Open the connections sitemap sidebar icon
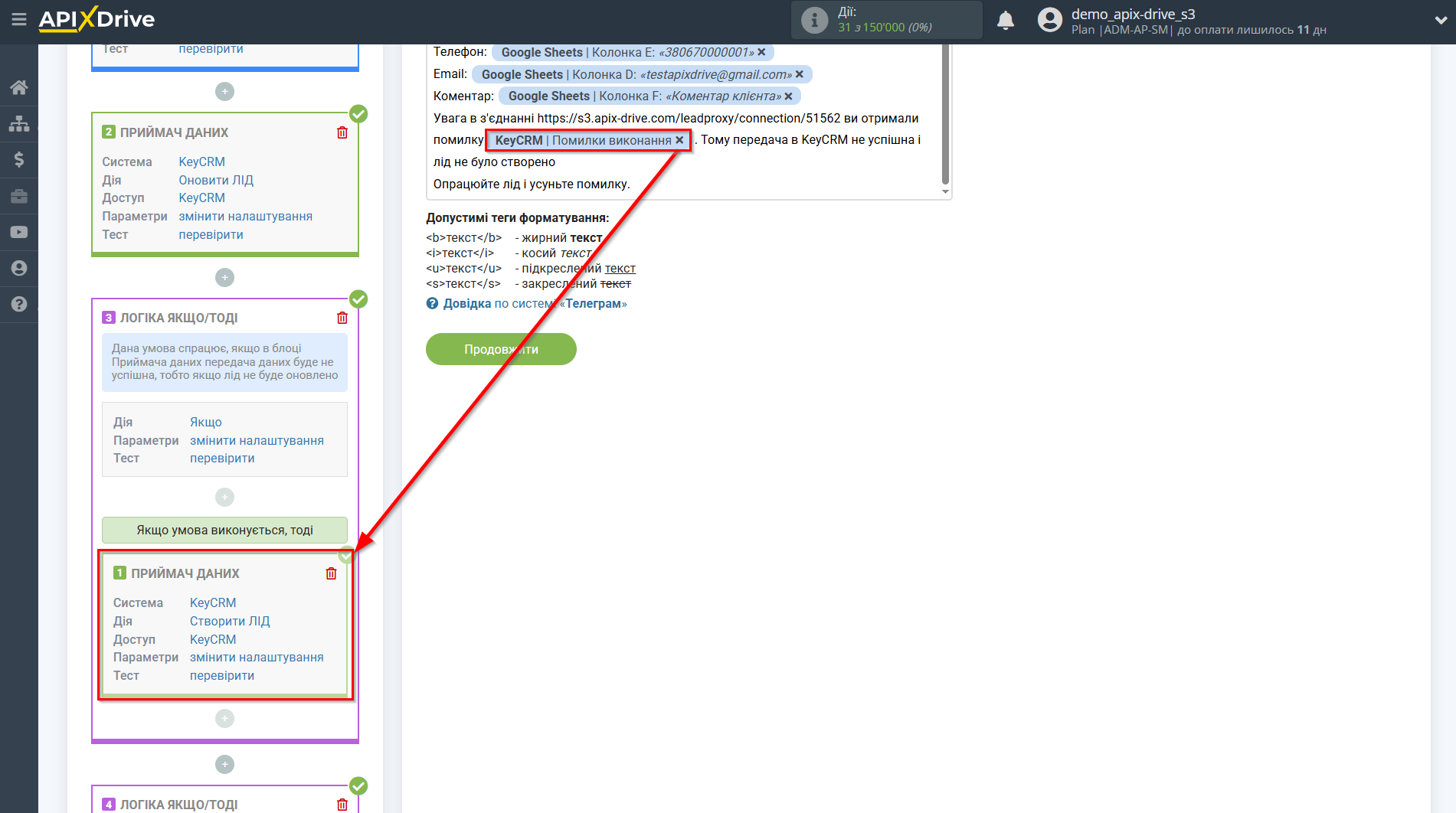Screen dimensions: 1456x813 [19, 123]
